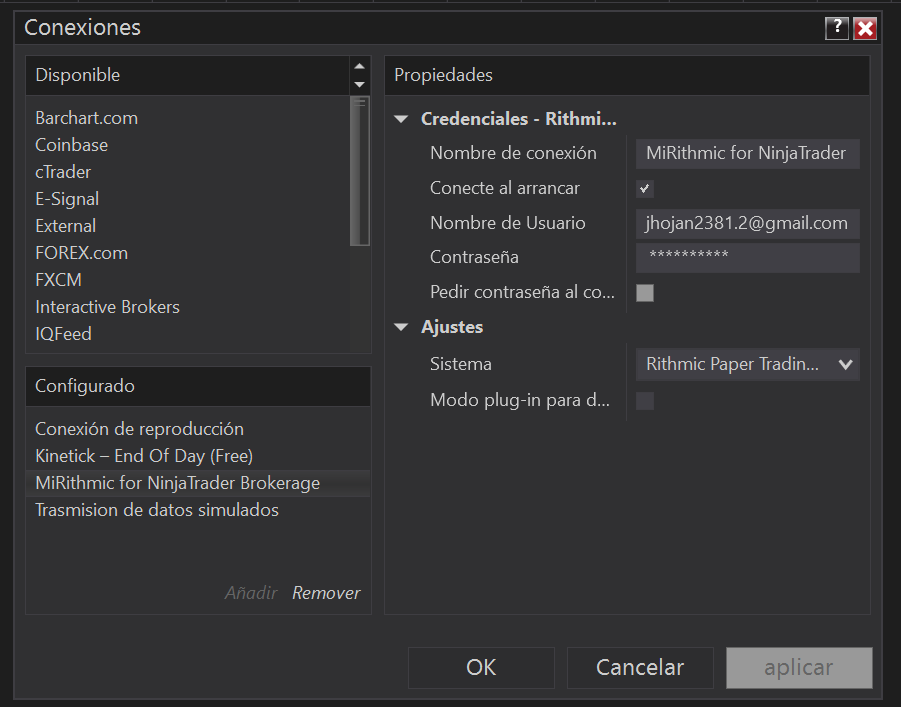Choose Coinbase in Disponible list
The width and height of the screenshot is (901, 707).
coord(72,145)
